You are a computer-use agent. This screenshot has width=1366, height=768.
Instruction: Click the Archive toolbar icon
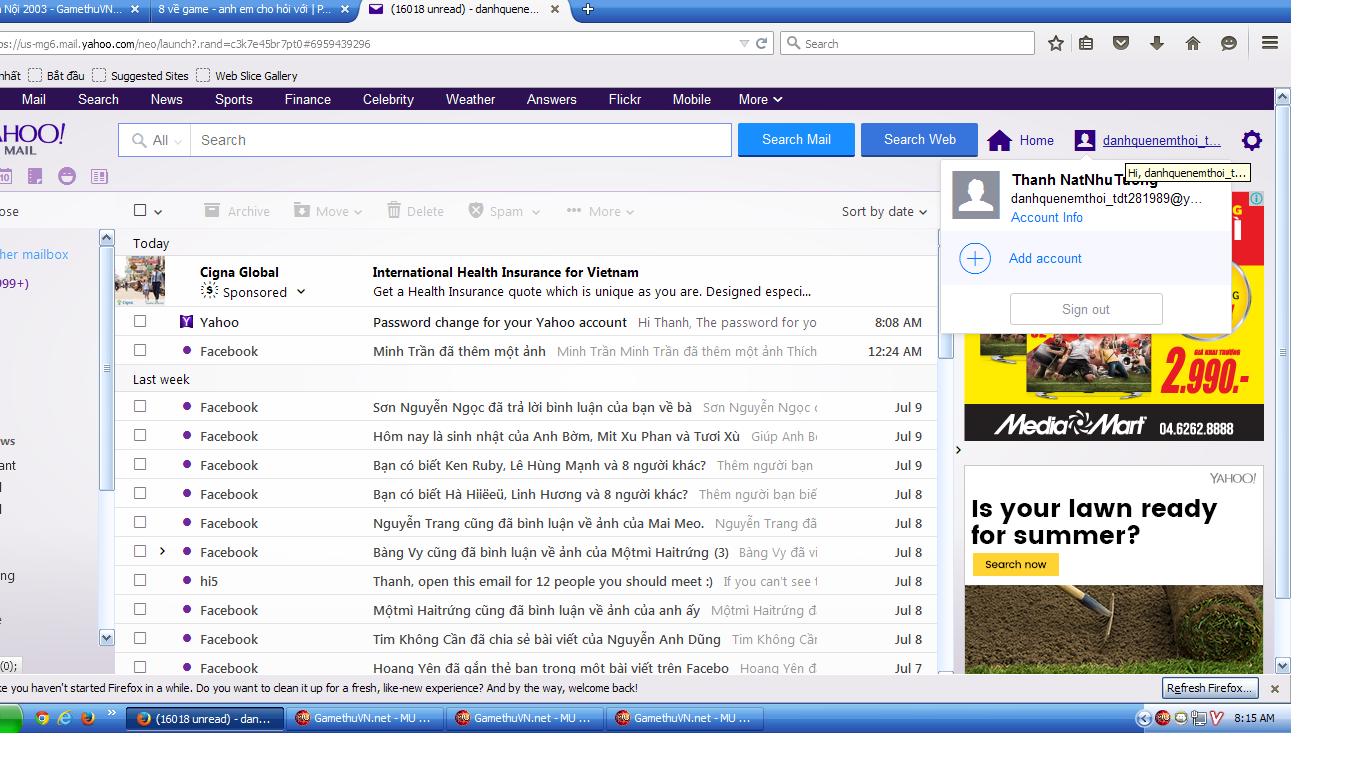coord(212,210)
